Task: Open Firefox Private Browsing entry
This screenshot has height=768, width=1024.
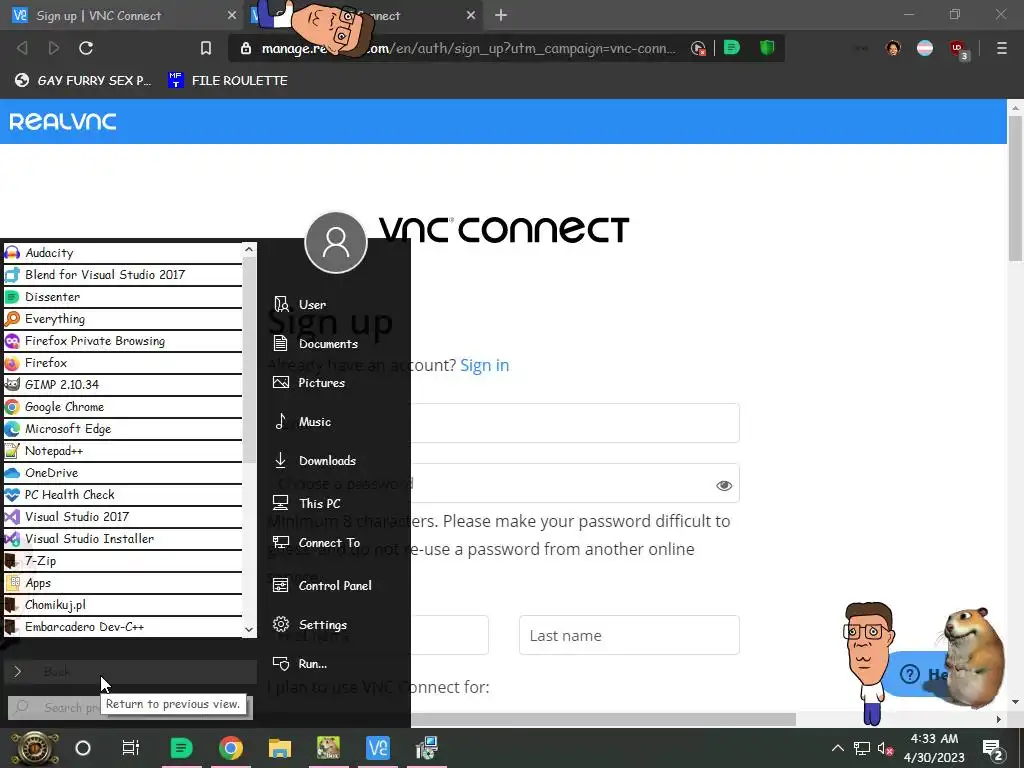Action: [x=123, y=341]
